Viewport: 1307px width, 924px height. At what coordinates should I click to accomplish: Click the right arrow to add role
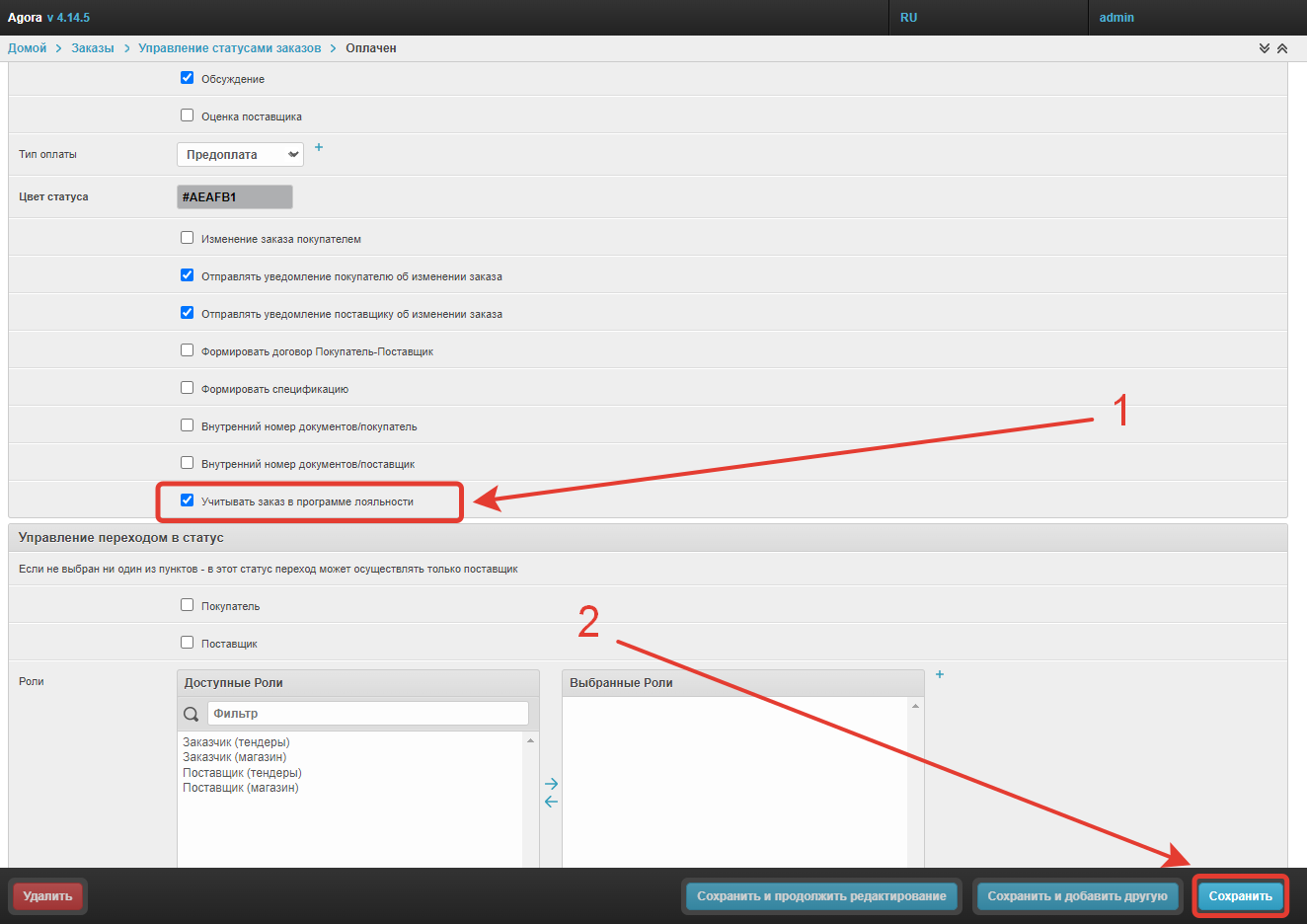(551, 784)
